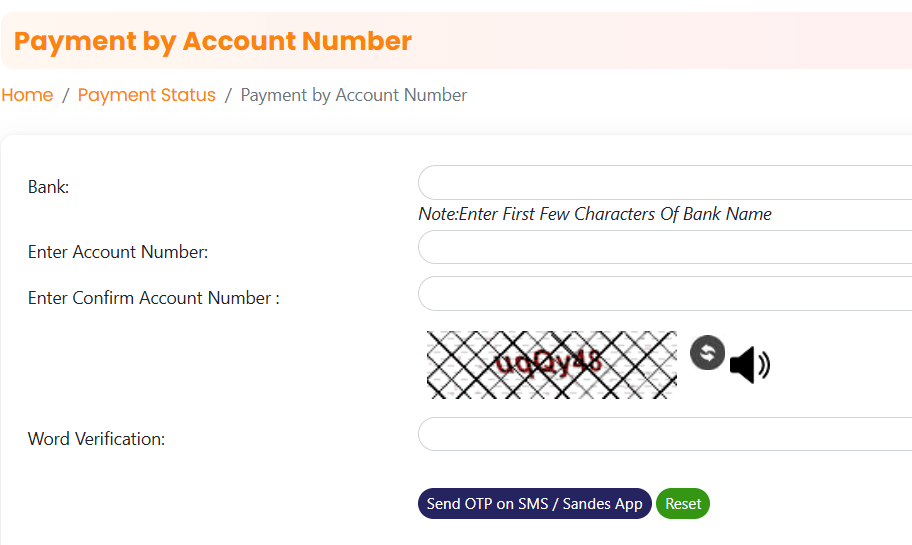Refresh the captcha image
Image resolution: width=912 pixels, height=545 pixels.
click(x=707, y=353)
